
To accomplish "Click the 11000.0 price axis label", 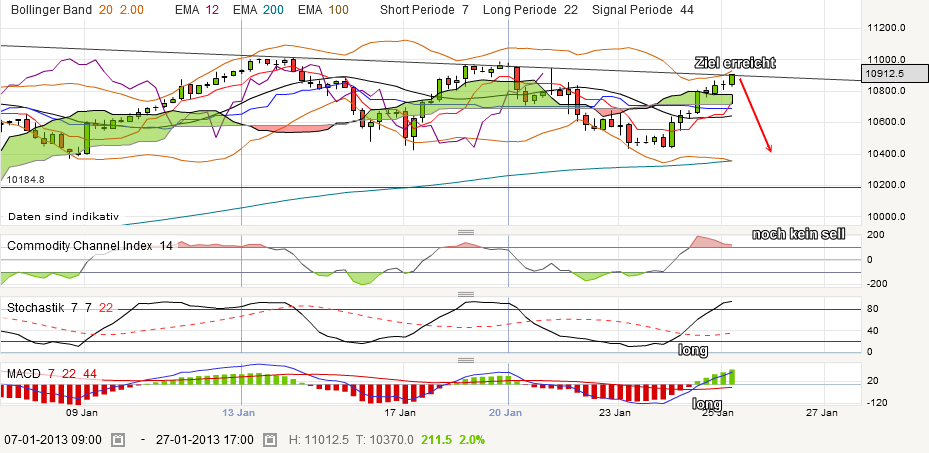I will tap(887, 60).
